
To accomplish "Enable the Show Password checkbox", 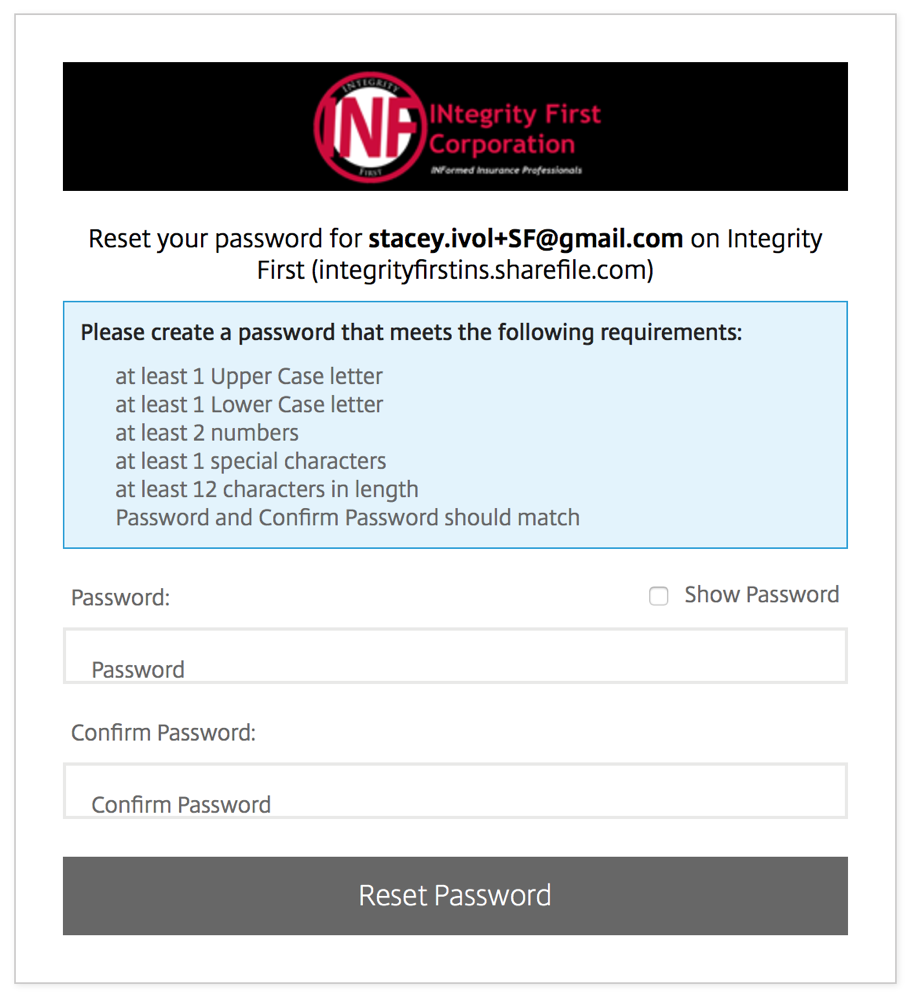I will coord(658,596).
